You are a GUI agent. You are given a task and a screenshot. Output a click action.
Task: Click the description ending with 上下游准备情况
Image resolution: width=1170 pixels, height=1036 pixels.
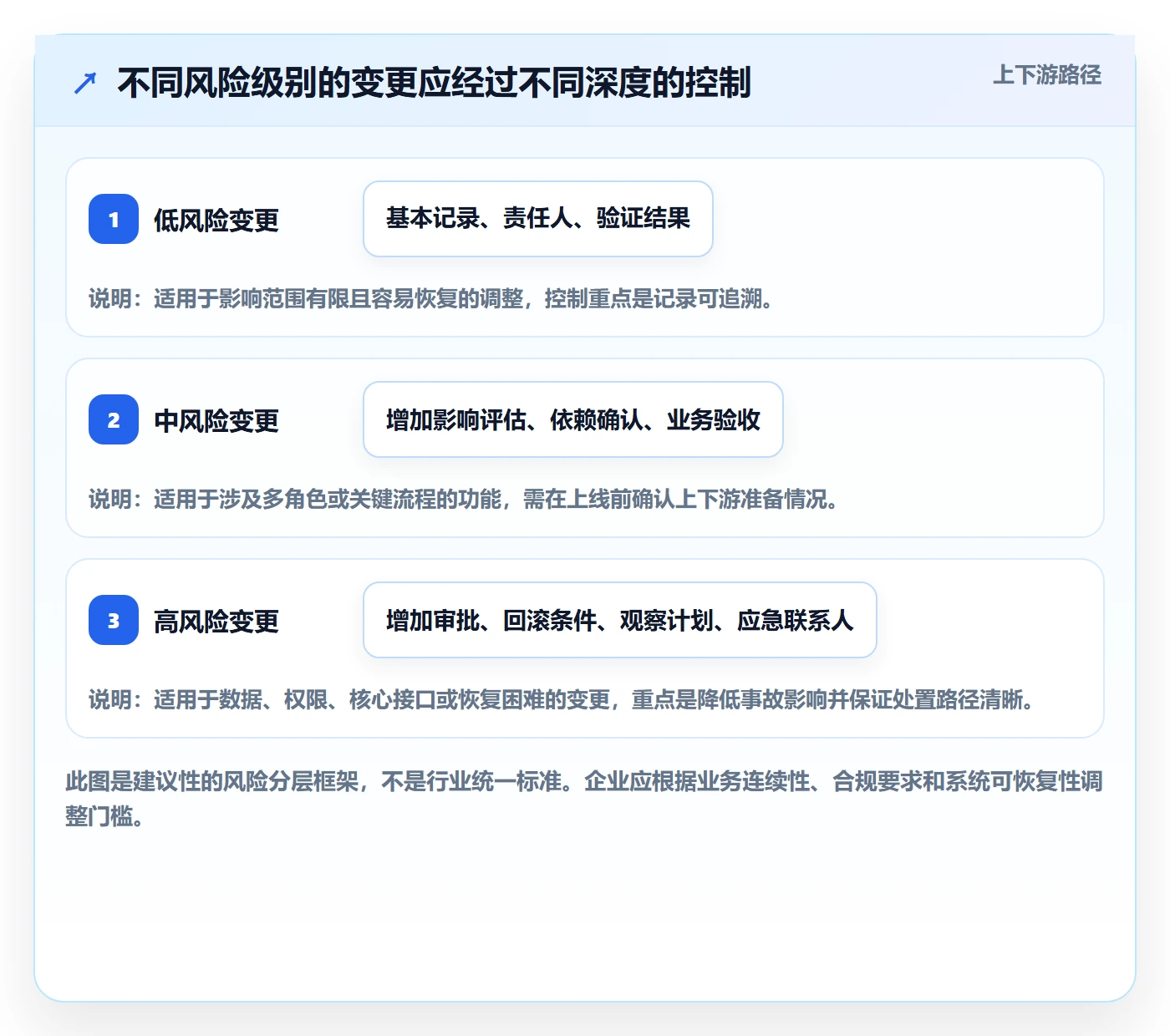(464, 499)
